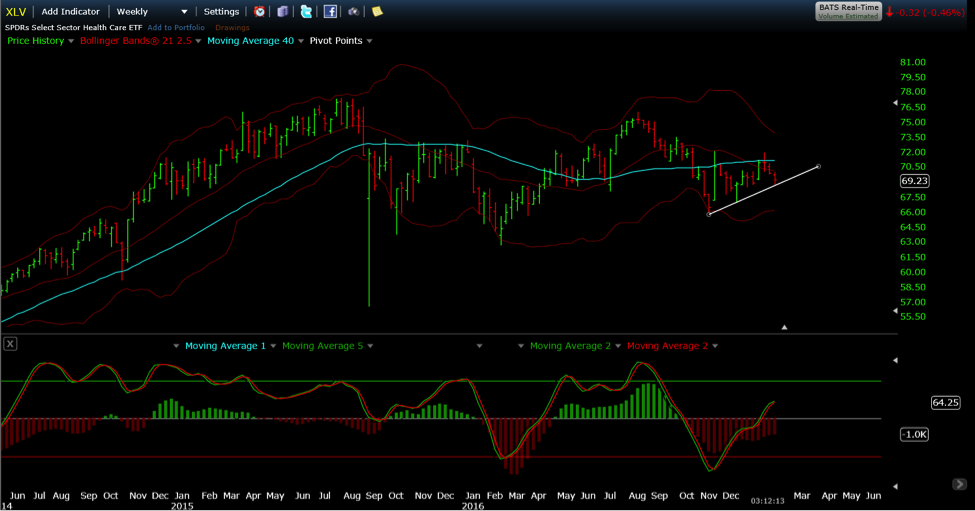975x511 pixels.
Task: Open the yellow sticky note icon
Action: click(377, 11)
